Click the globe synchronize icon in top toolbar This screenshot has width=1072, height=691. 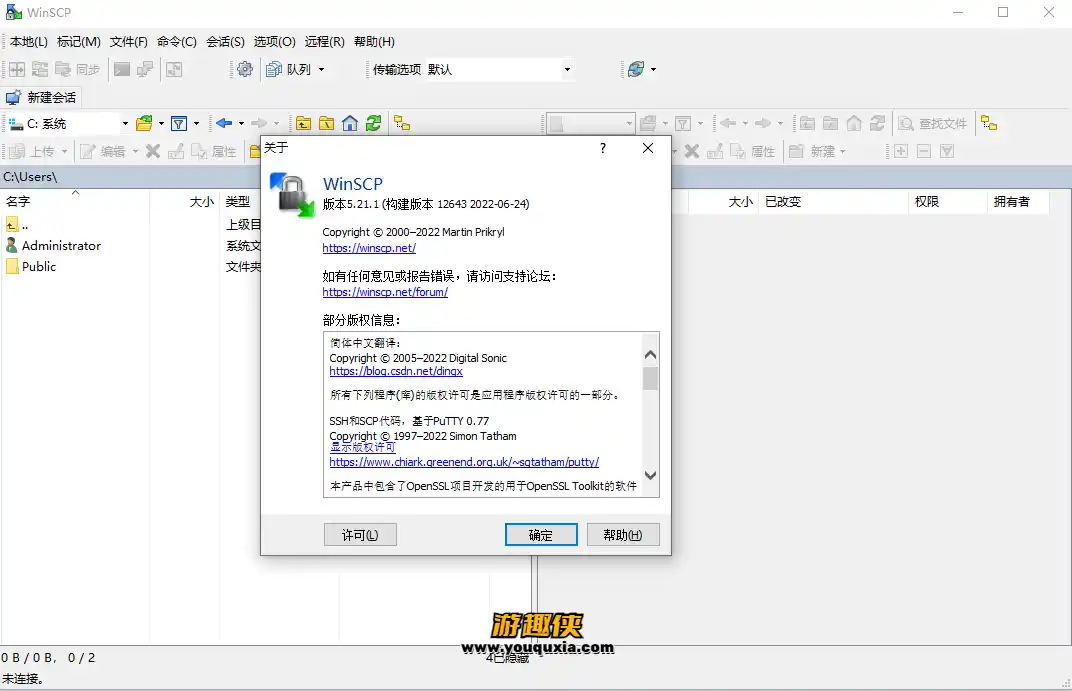click(636, 69)
